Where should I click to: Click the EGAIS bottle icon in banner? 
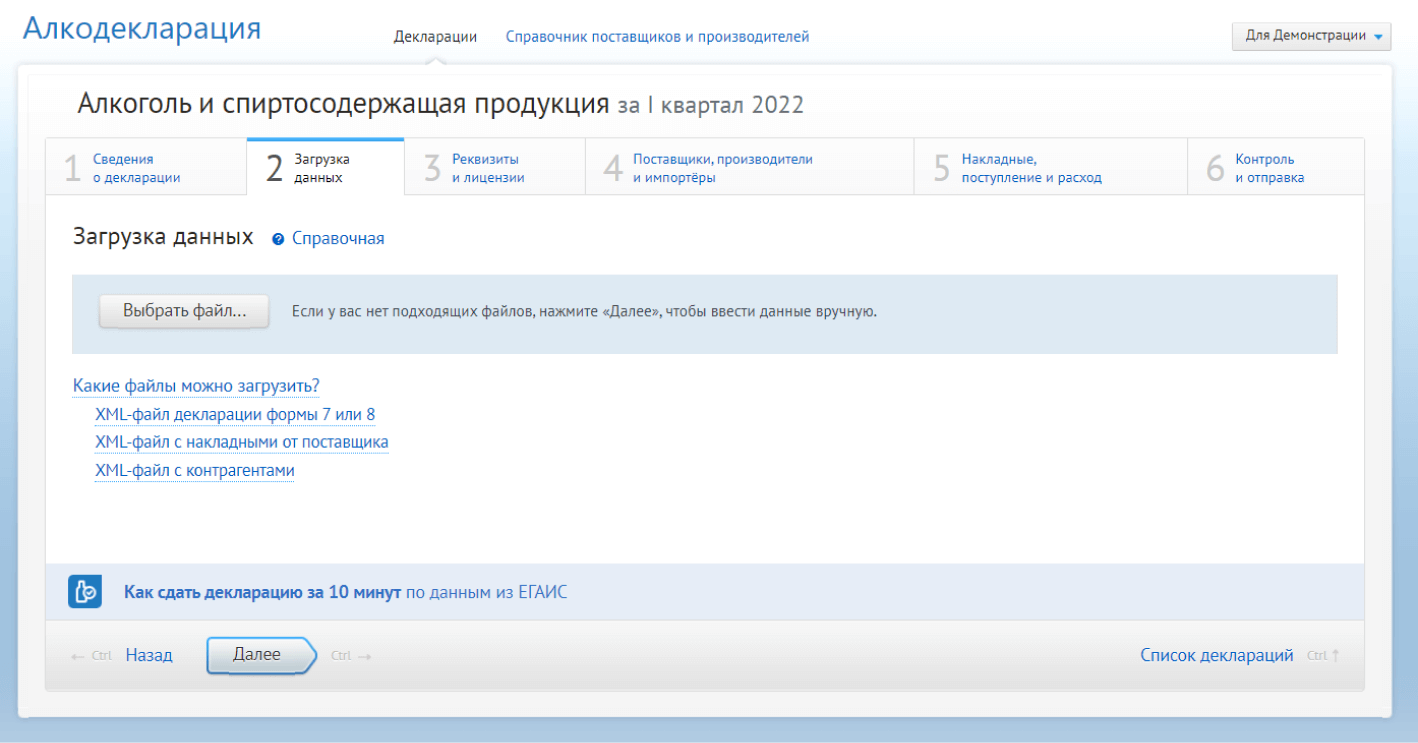pyautogui.click(x=85, y=592)
